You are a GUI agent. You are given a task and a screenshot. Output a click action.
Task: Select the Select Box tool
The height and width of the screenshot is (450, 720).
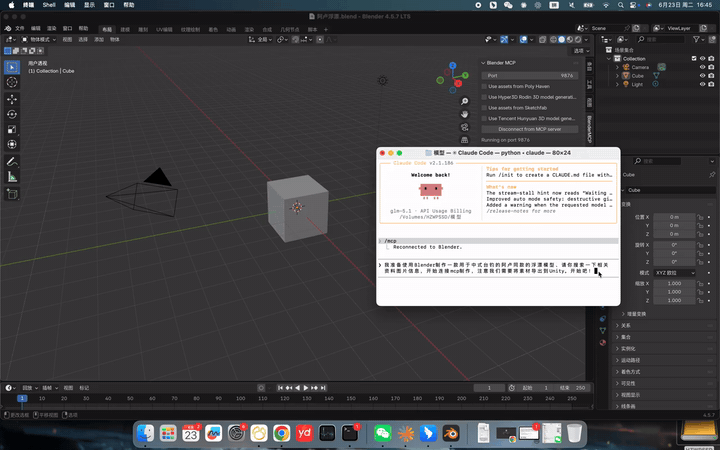click(12, 67)
